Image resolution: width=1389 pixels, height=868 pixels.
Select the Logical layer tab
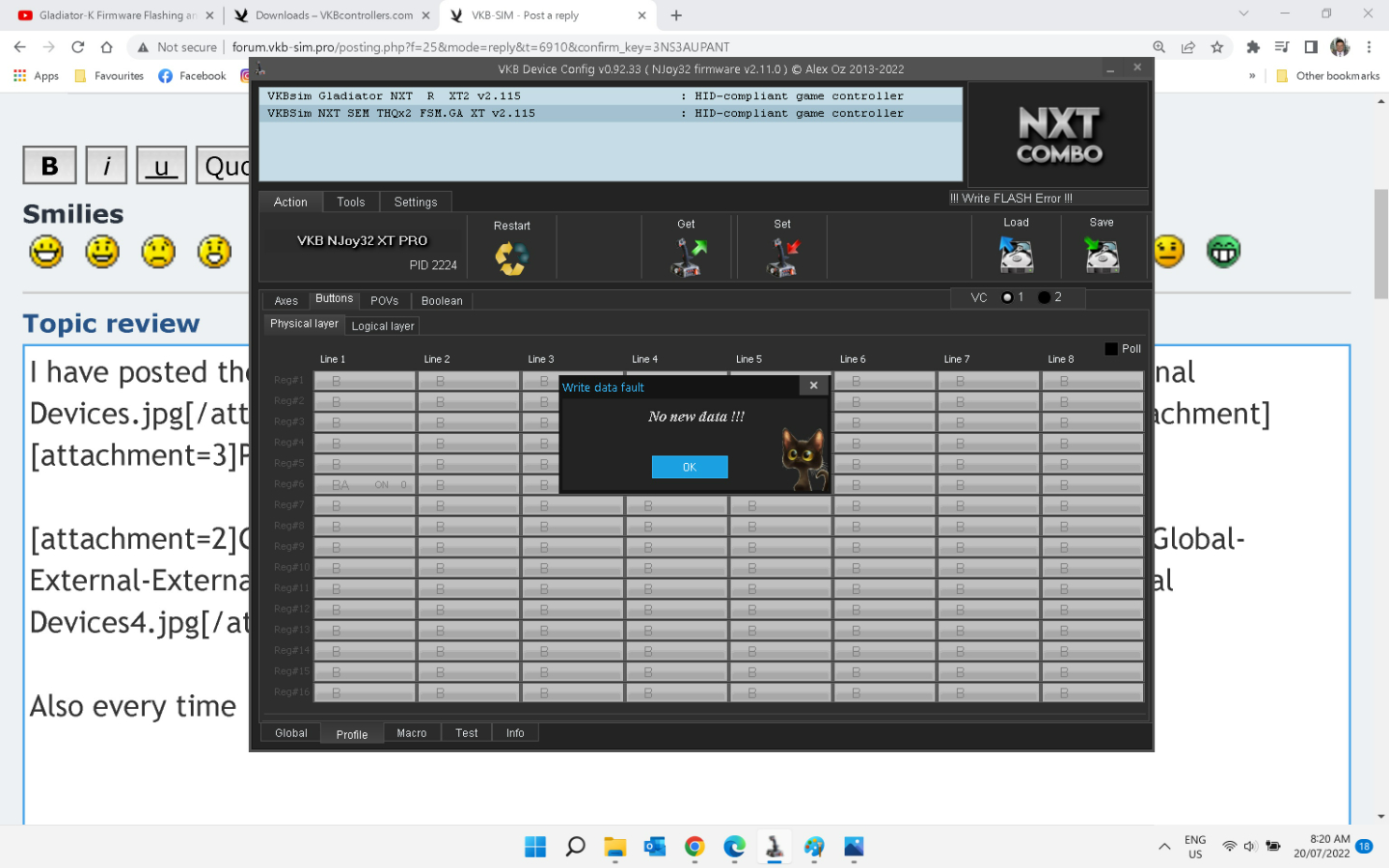383,326
